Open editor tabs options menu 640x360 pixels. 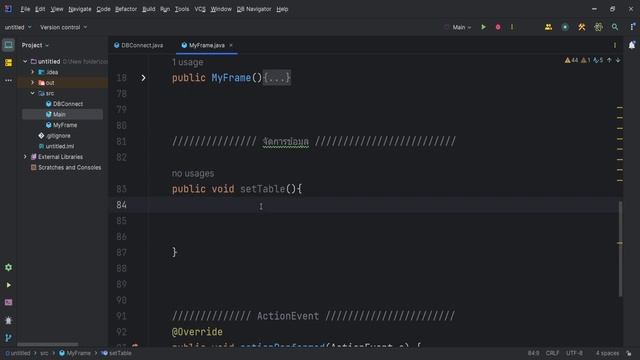pyautogui.click(x=615, y=45)
